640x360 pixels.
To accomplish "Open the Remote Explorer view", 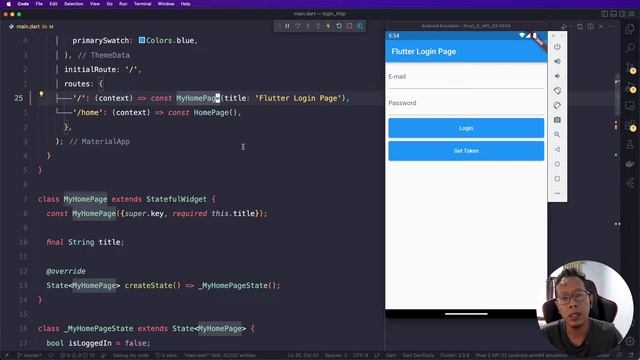I will pos(630,106).
